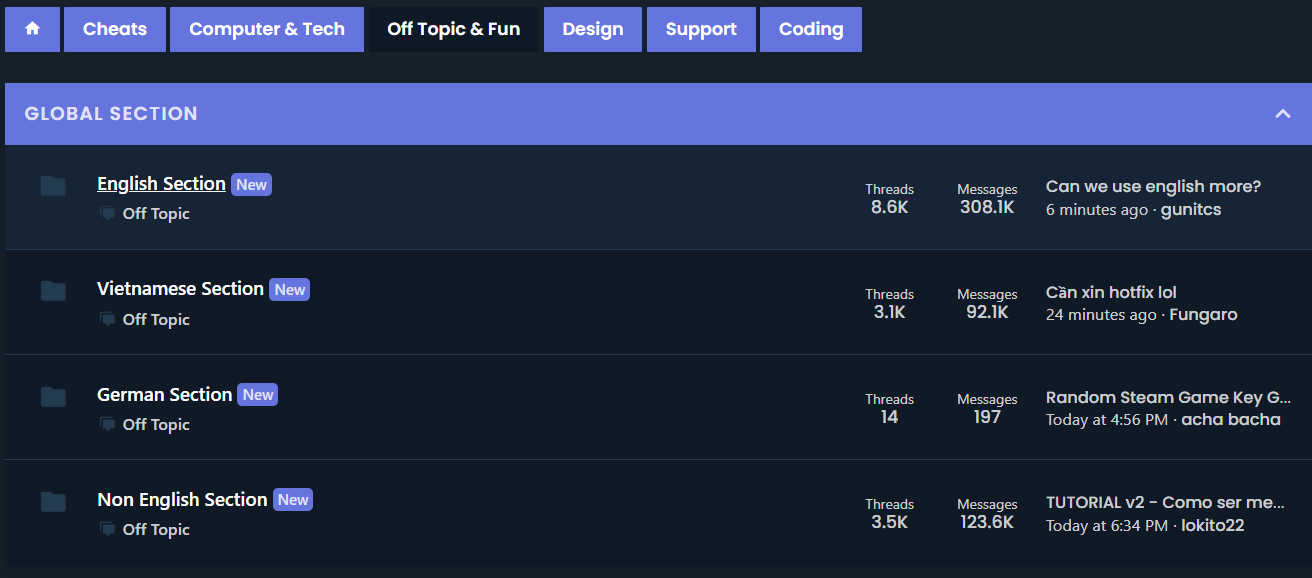Click the Non English Section folder icon
This screenshot has width=1312, height=578.
53,502
